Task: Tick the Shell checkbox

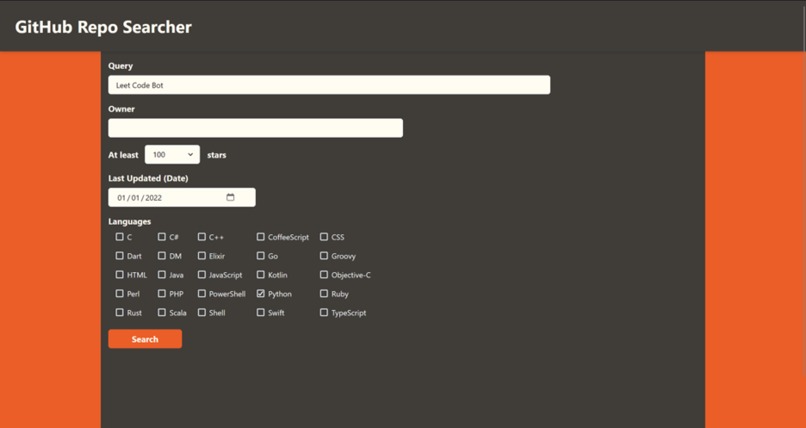Action: [x=202, y=312]
